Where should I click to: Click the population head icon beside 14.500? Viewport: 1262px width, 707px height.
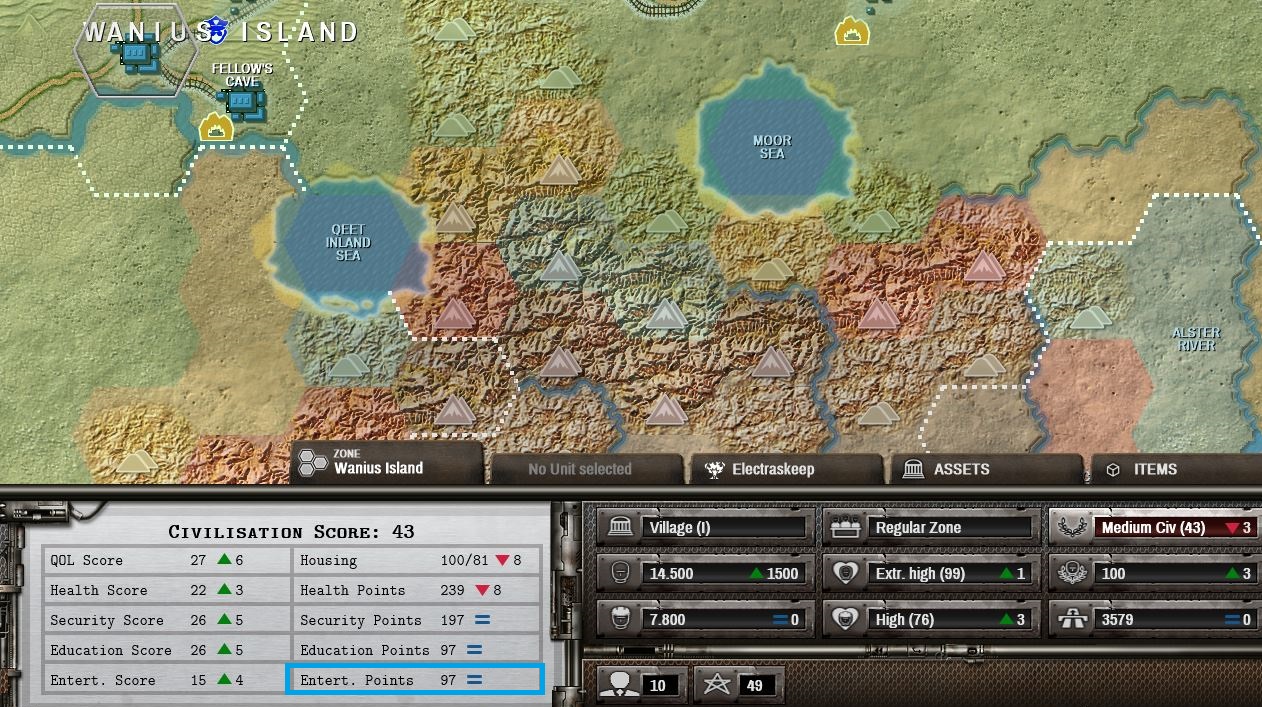[620, 573]
